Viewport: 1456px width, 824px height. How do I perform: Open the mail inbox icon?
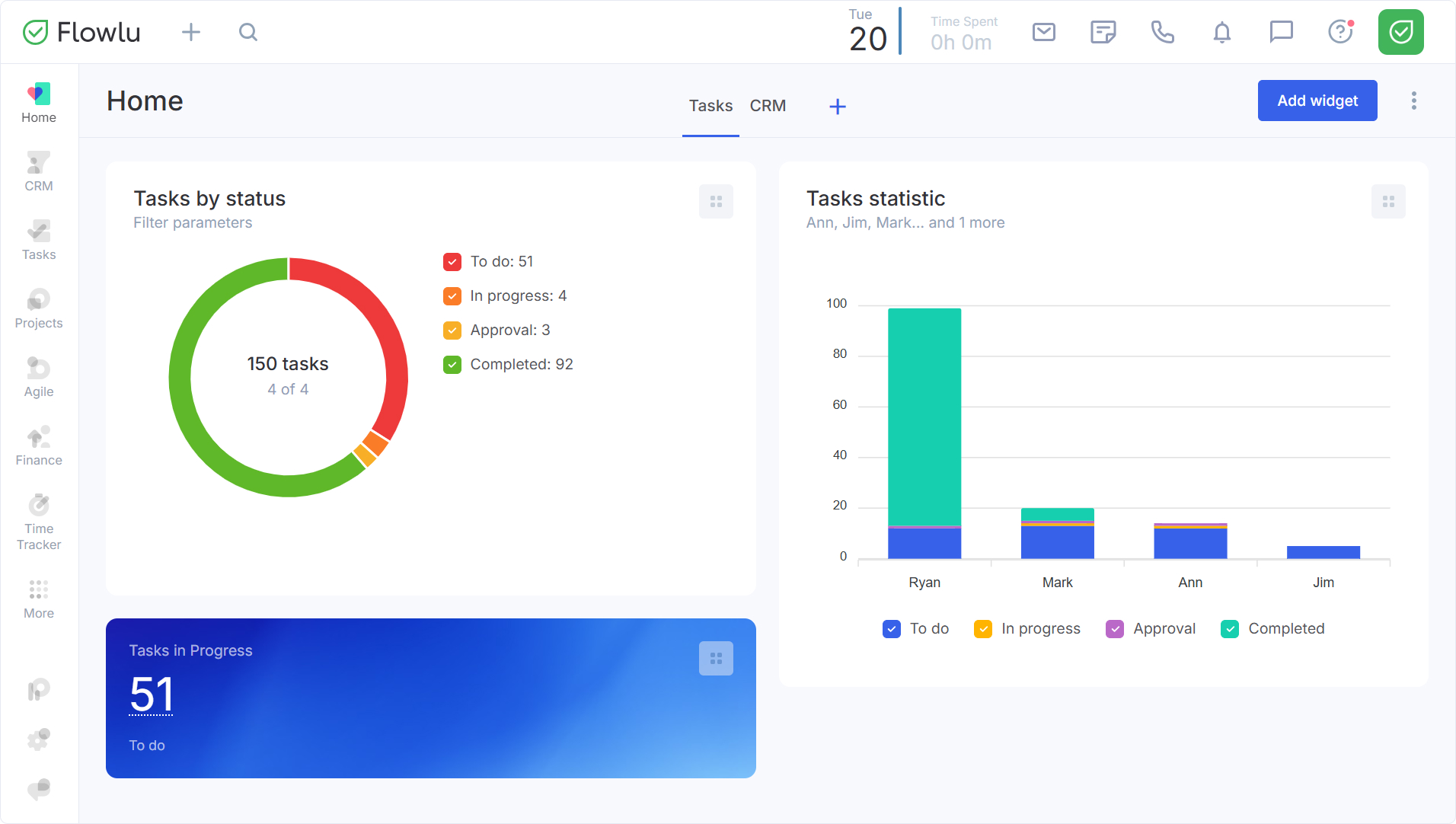click(1044, 32)
